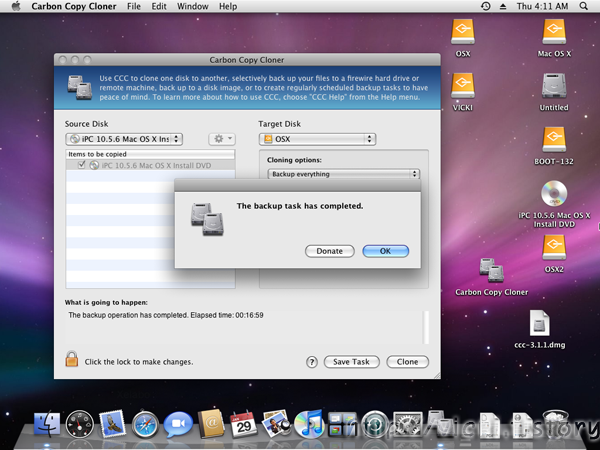Open the Target Disk OSX dropdown

click(317, 139)
